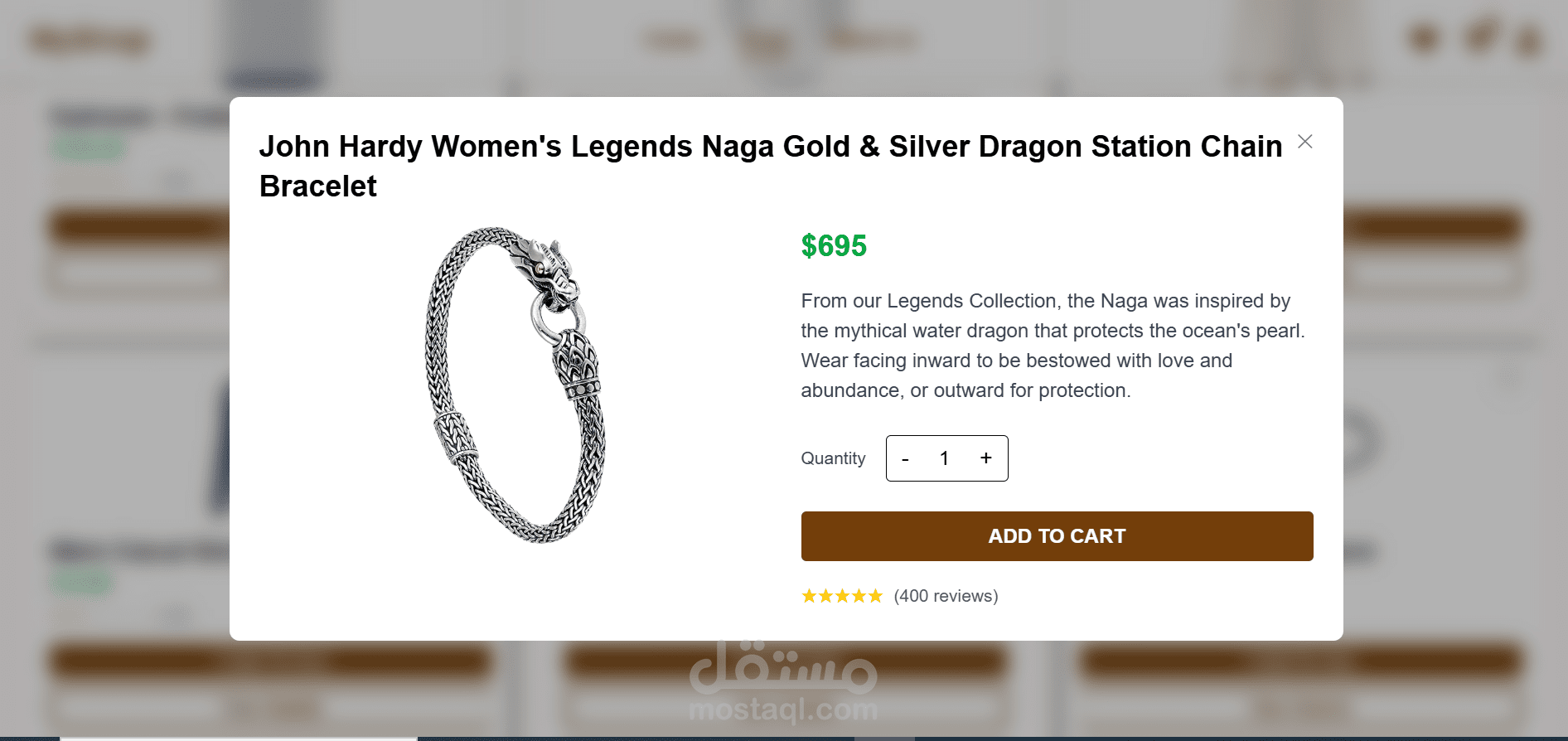The width and height of the screenshot is (1568, 741).
Task: Click the first yellow rating star
Action: coord(809,596)
